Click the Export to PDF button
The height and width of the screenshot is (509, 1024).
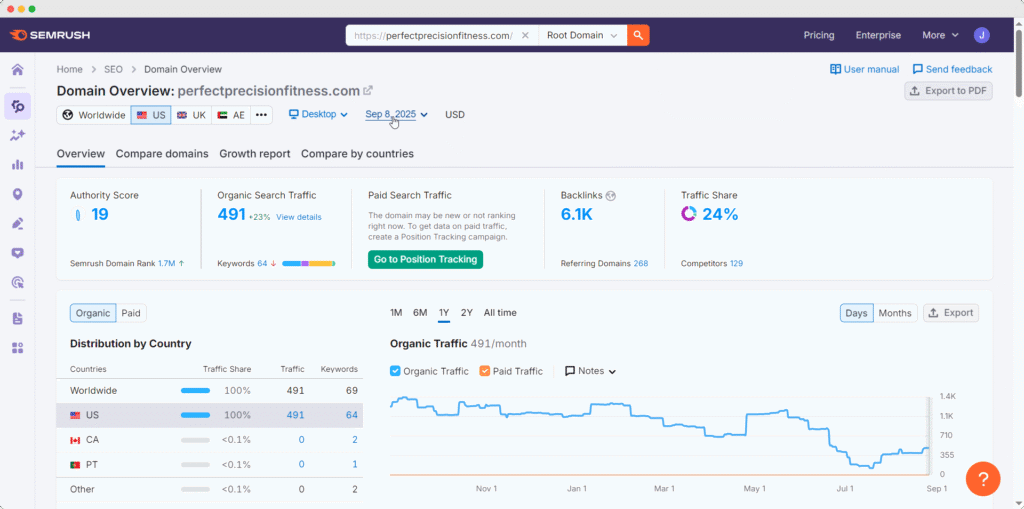948,91
